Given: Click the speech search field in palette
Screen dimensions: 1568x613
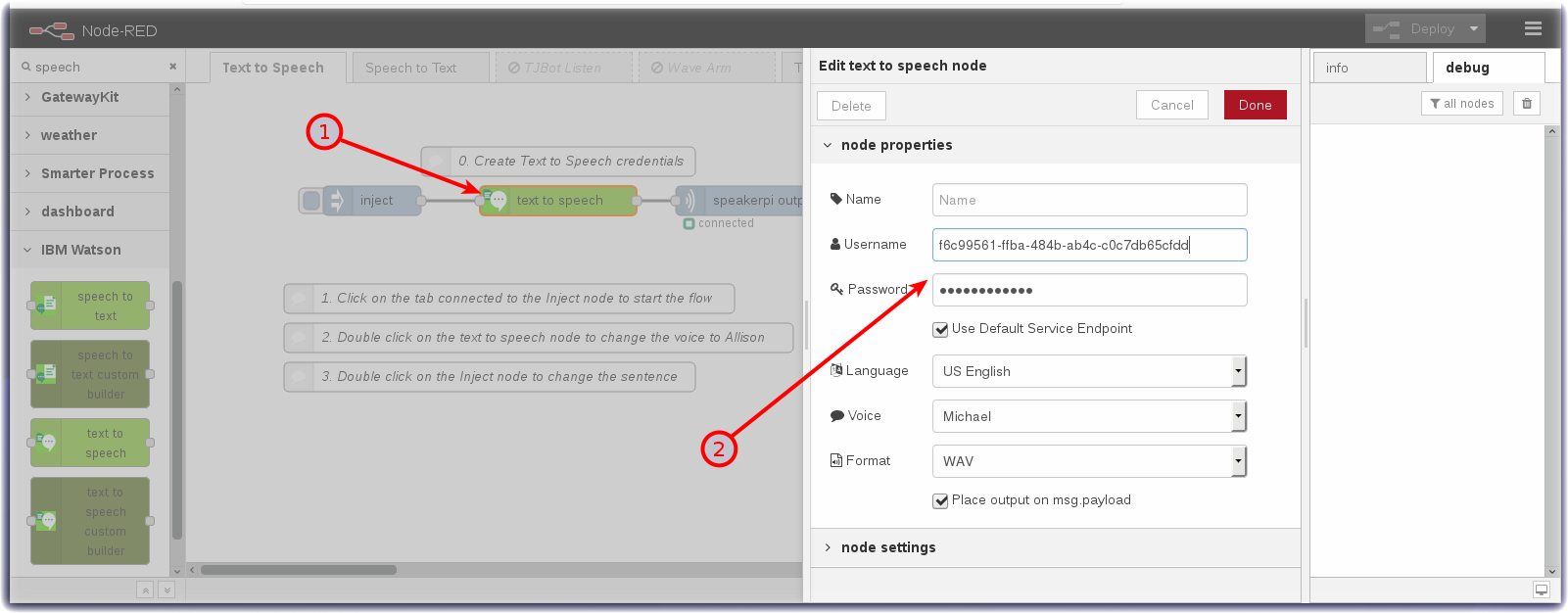Looking at the screenshot, I should click(96, 67).
